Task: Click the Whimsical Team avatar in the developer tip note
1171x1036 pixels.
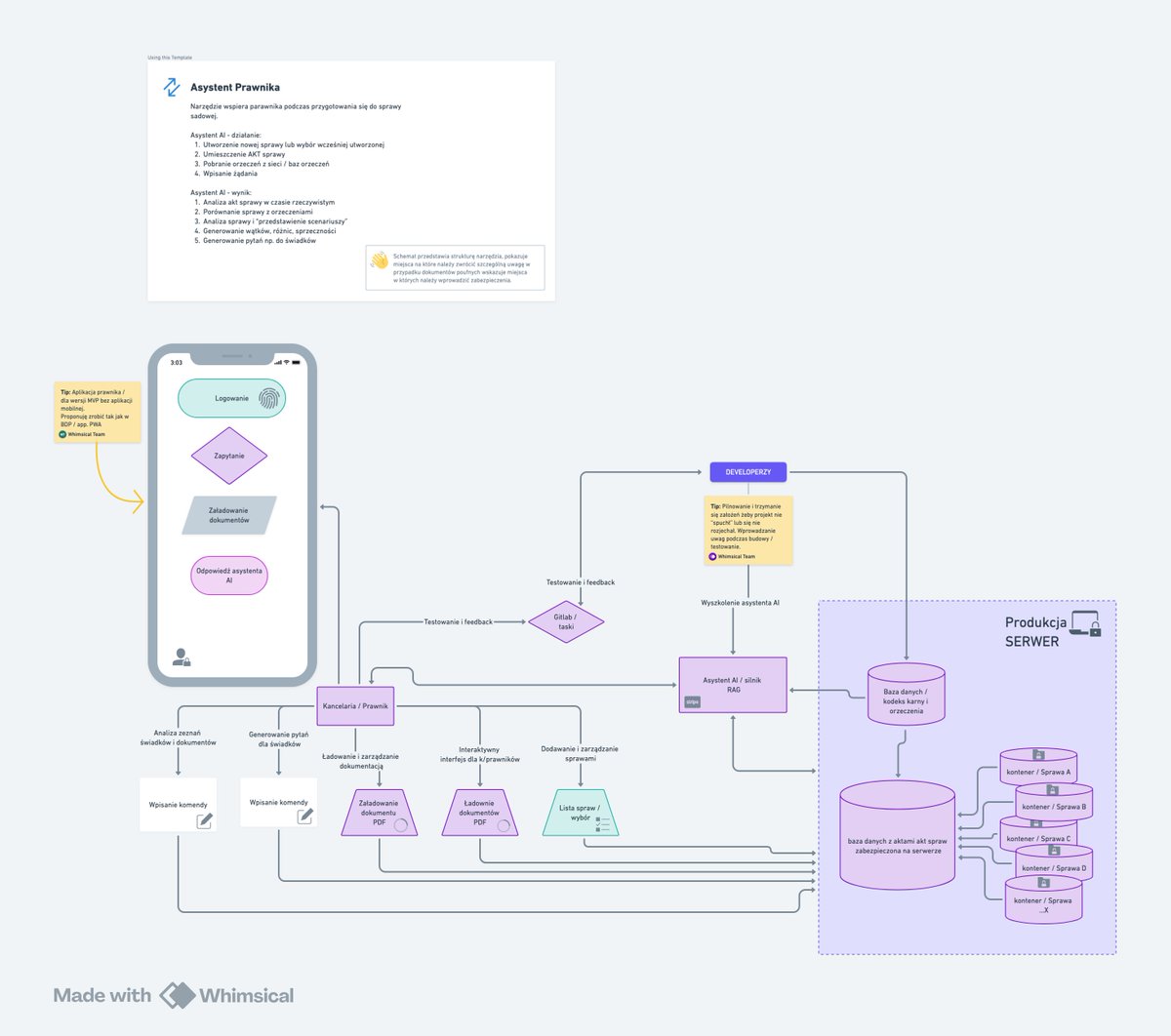Action: (x=712, y=556)
